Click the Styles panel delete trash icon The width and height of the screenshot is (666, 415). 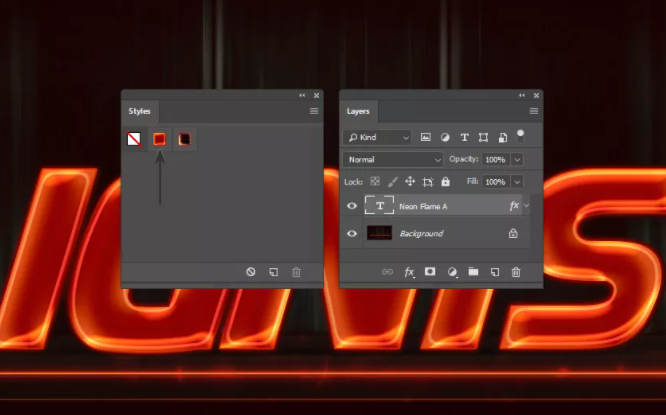coord(296,272)
